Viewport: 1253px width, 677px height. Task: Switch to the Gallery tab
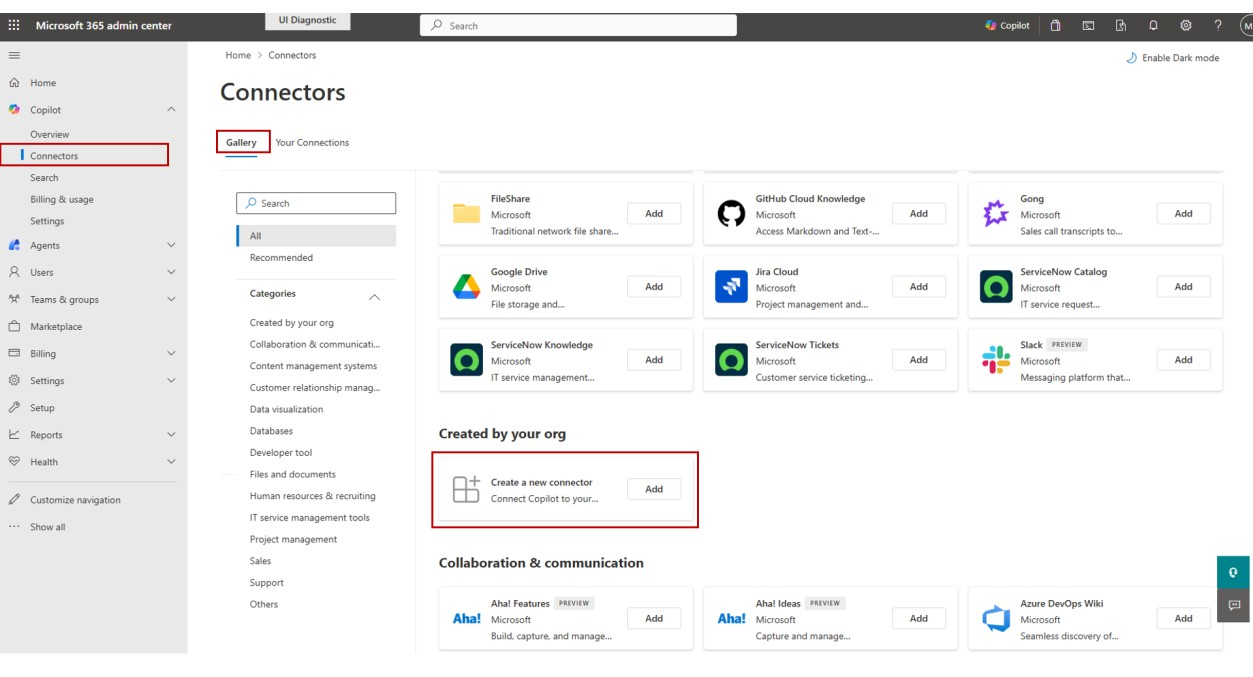tap(241, 143)
